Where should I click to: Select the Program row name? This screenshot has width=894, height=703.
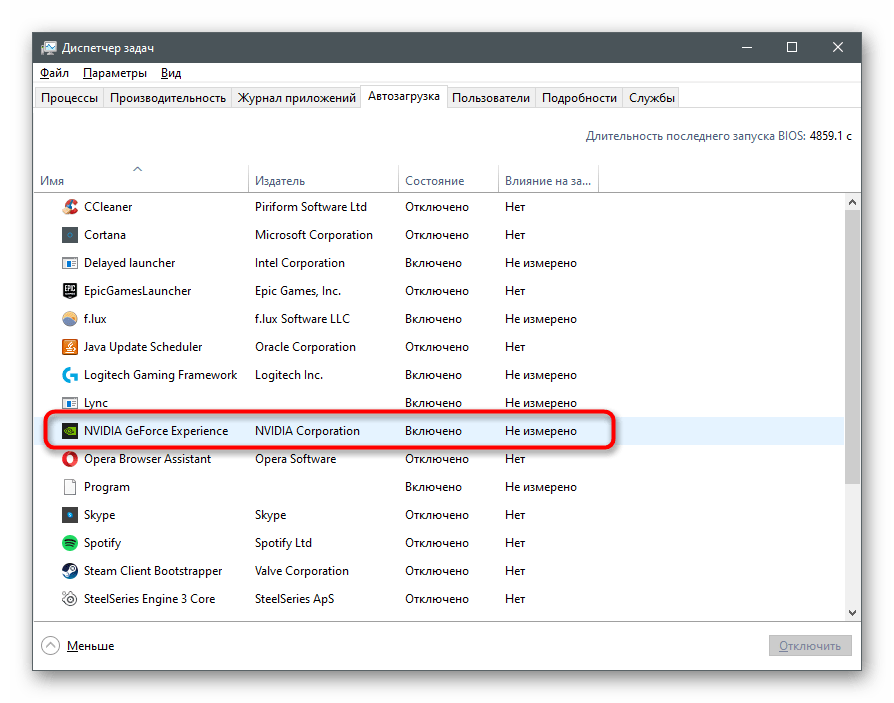107,487
